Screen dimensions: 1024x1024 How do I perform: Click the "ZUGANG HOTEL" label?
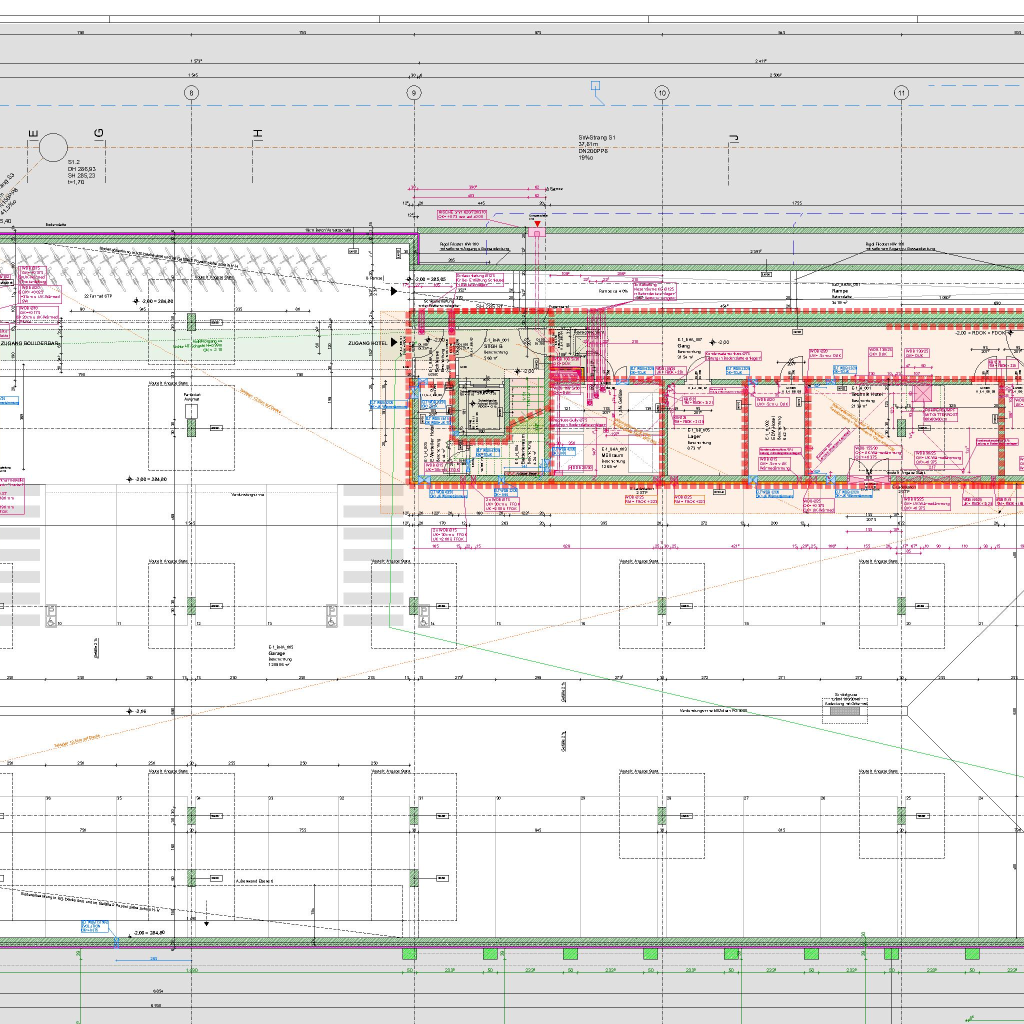[x=368, y=343]
